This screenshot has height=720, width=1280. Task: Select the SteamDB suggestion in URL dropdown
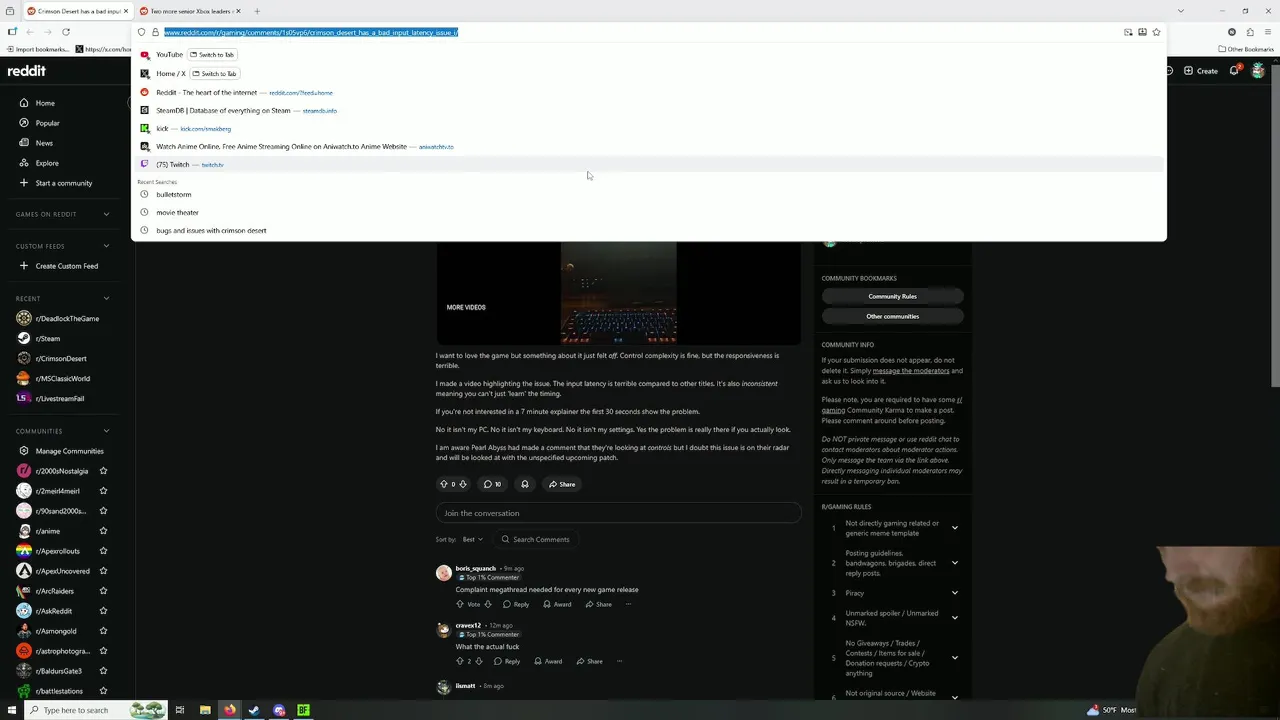648,110
